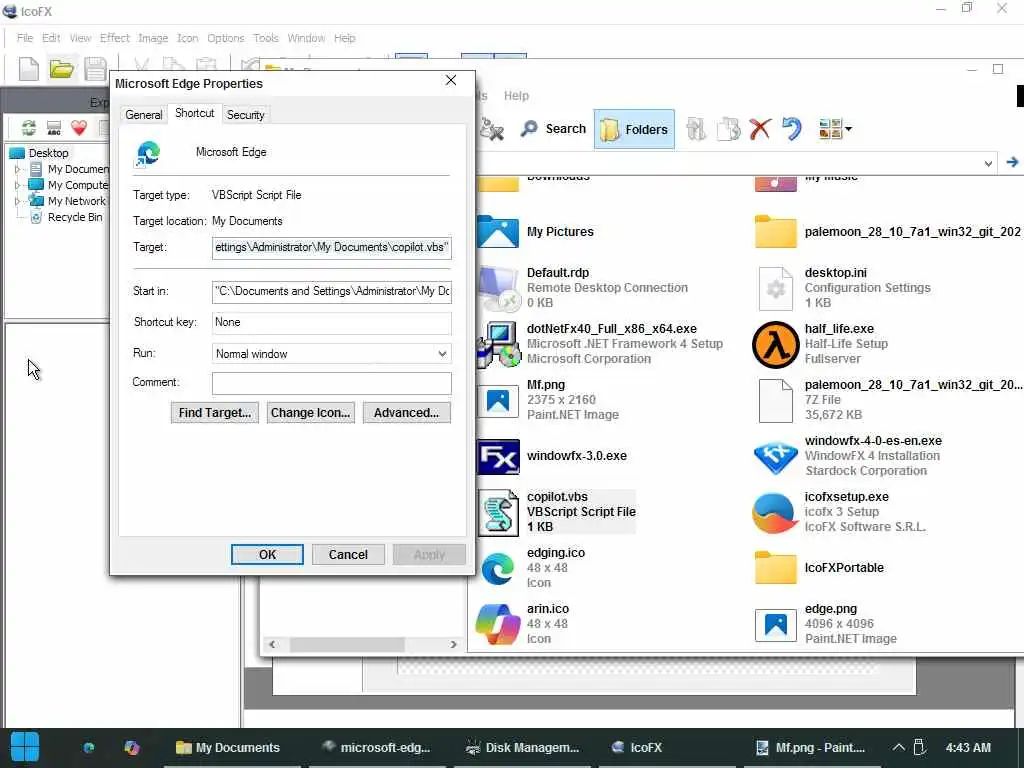Screen dimensions: 1024x768
Task: Select the Shortcut tab in Properties
Action: tap(195, 113)
